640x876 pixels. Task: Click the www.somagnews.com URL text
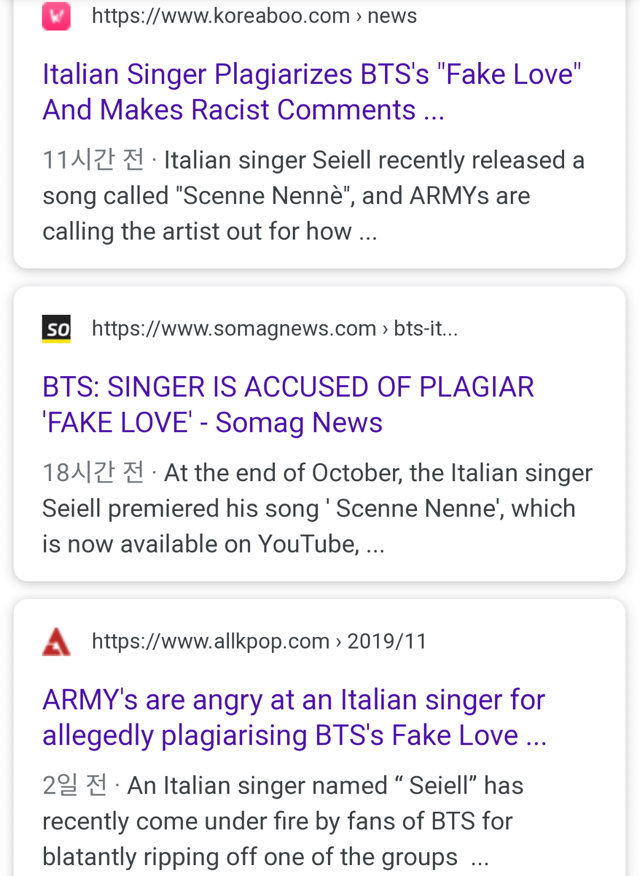pyautogui.click(x=233, y=329)
